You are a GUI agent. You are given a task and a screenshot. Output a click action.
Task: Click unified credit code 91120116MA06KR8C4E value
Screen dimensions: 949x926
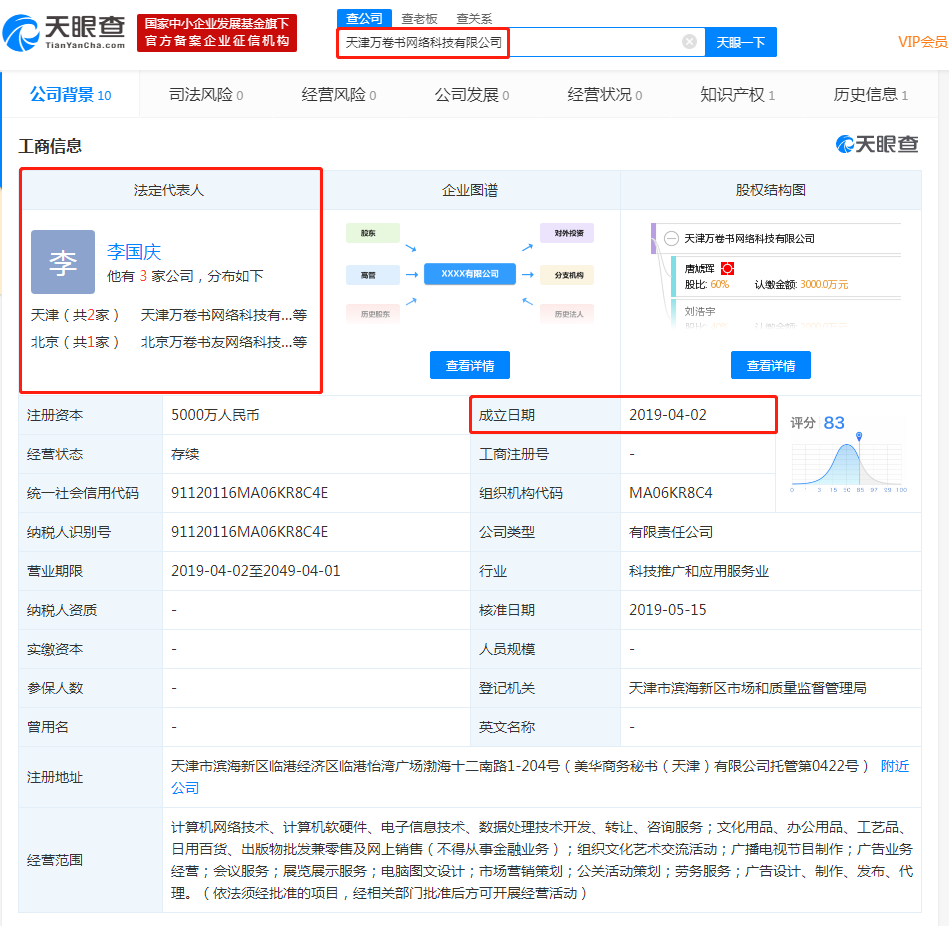(249, 493)
